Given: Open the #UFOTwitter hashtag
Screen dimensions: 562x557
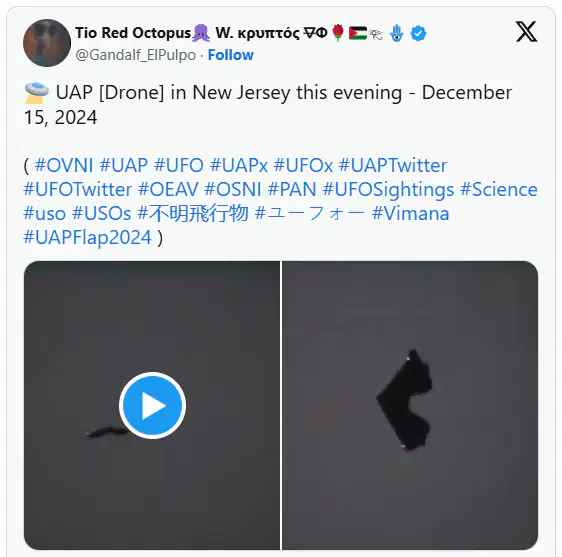Looking at the screenshot, I should 78,190.
